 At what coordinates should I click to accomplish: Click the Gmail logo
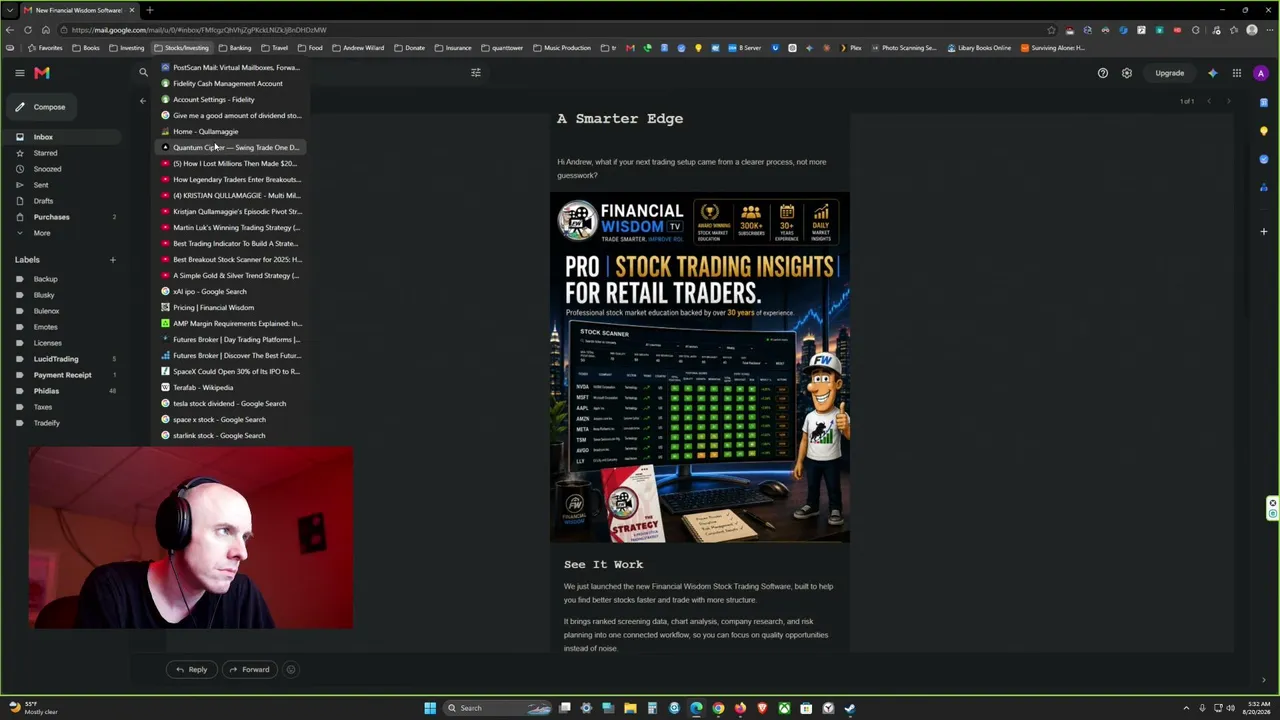tap(42, 73)
